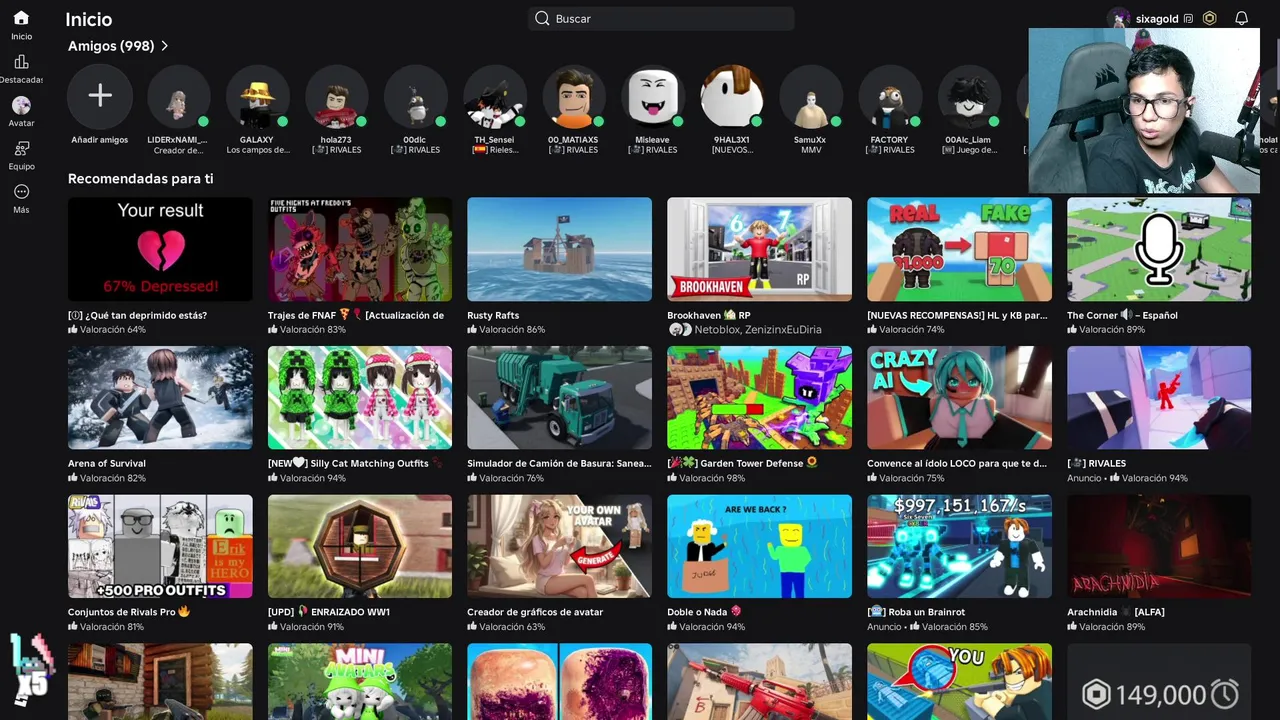Open friend 00dlc's avatar
The height and width of the screenshot is (720, 1280).
click(x=415, y=97)
